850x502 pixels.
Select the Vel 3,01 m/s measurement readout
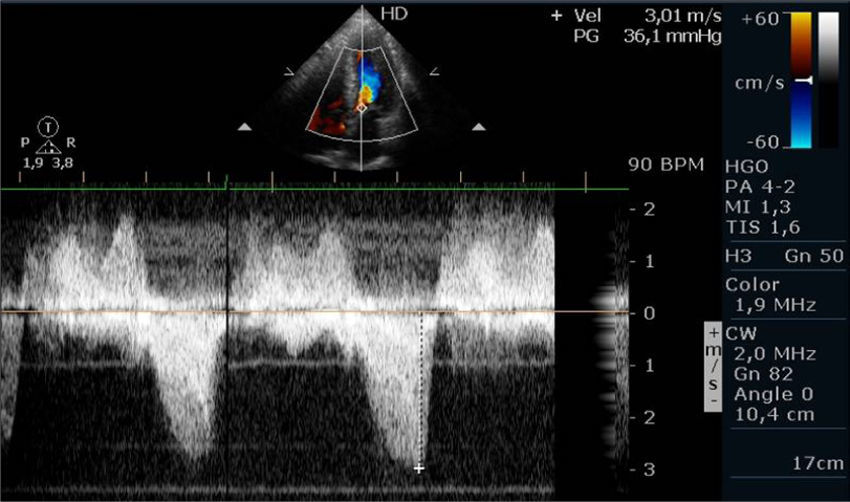point(640,16)
